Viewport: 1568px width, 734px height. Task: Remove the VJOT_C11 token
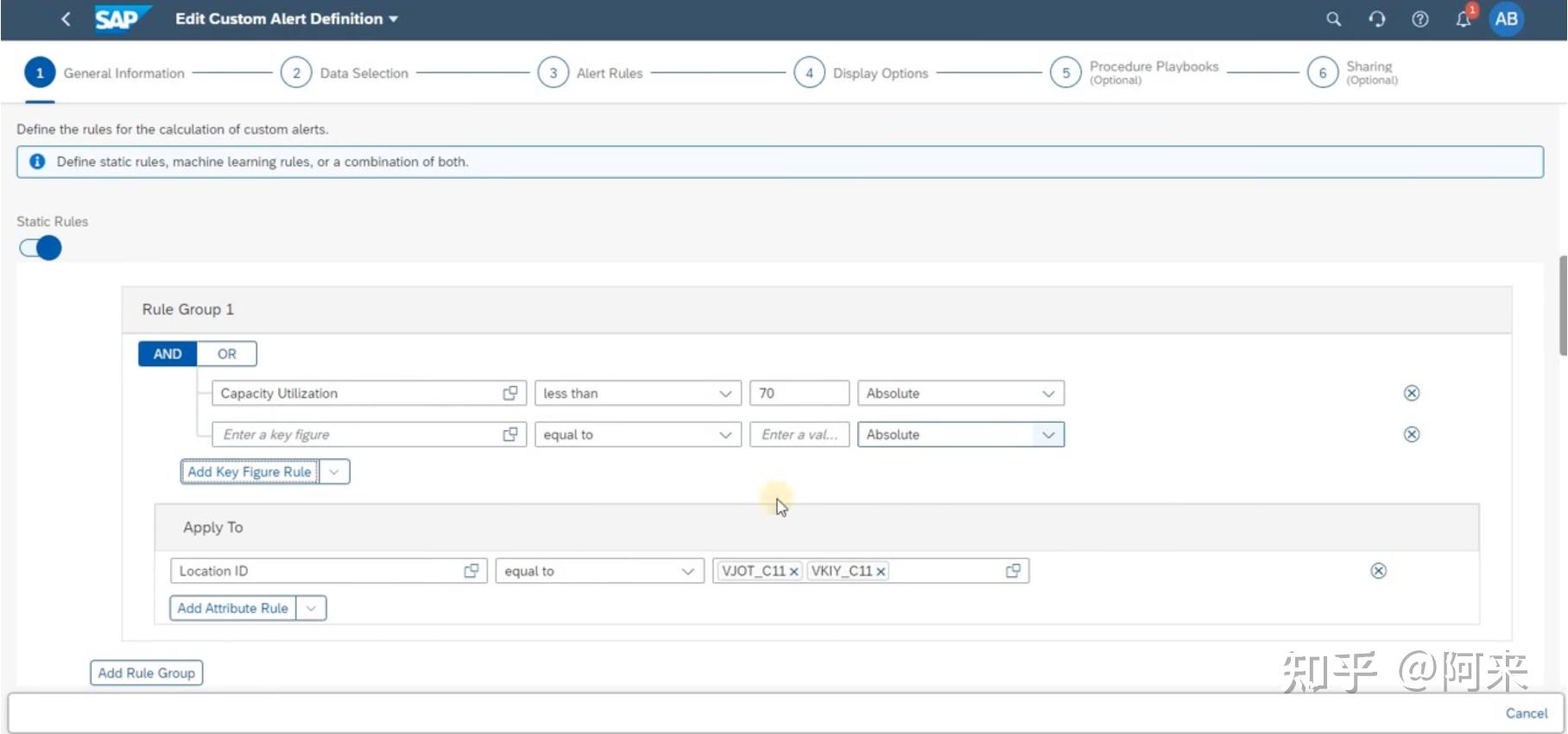(793, 572)
